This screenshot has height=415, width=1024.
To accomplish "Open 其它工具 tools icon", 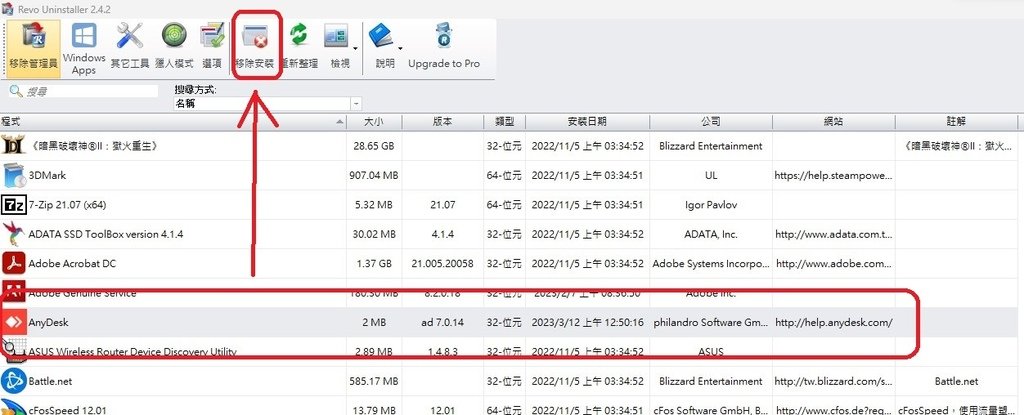I will coord(129,47).
